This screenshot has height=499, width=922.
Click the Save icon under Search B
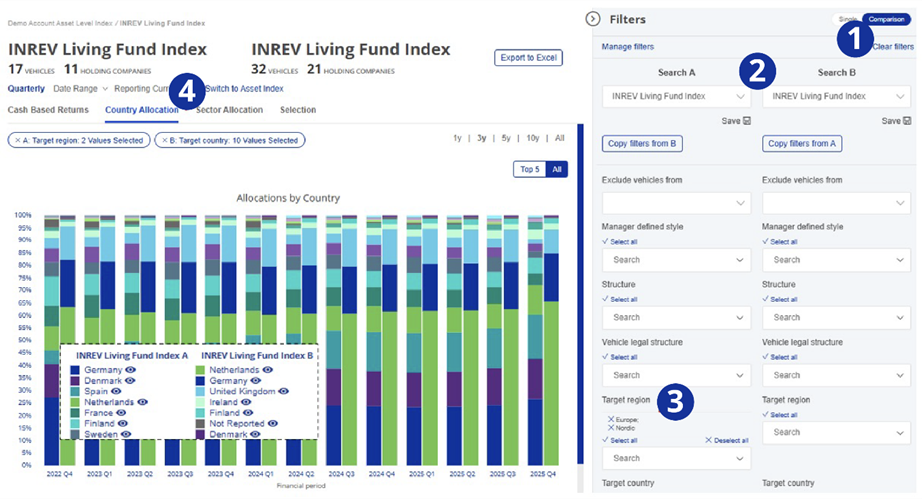click(907, 120)
